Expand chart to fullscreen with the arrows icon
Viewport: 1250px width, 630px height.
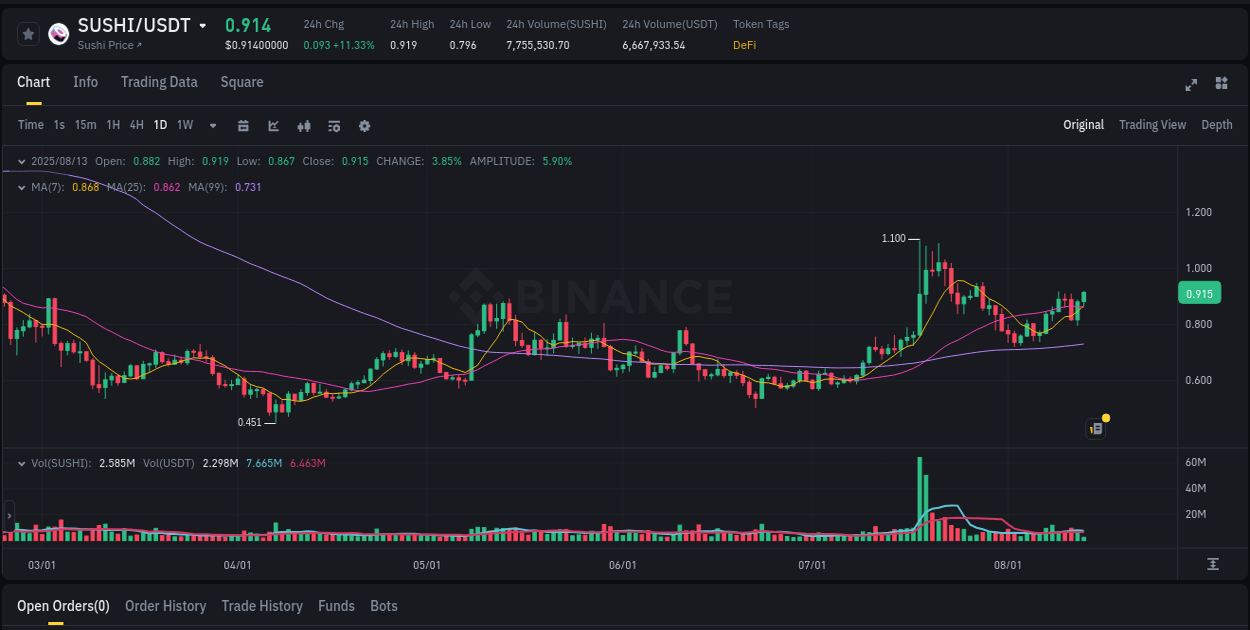point(1190,85)
